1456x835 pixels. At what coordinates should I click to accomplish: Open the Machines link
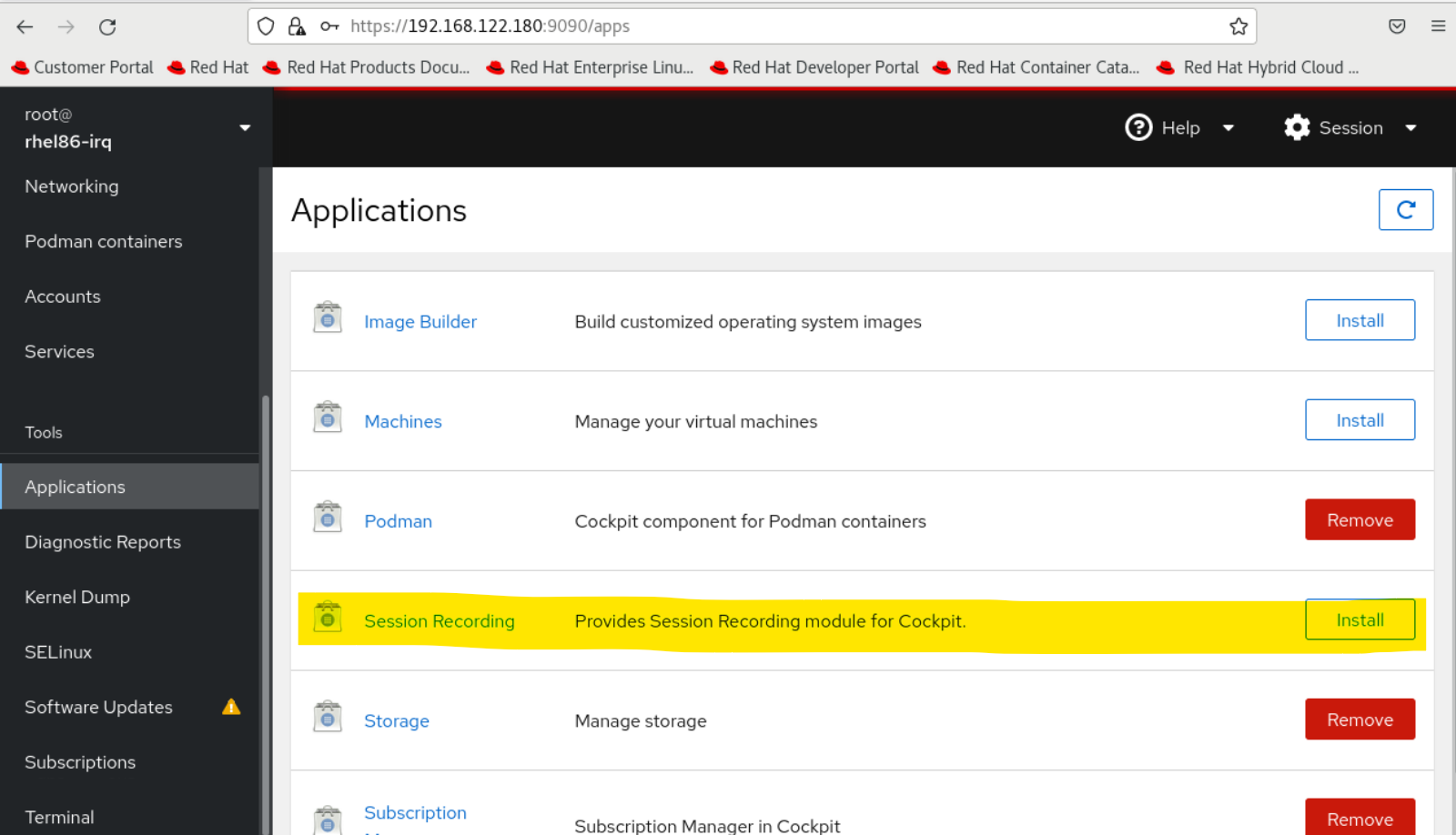tap(403, 422)
